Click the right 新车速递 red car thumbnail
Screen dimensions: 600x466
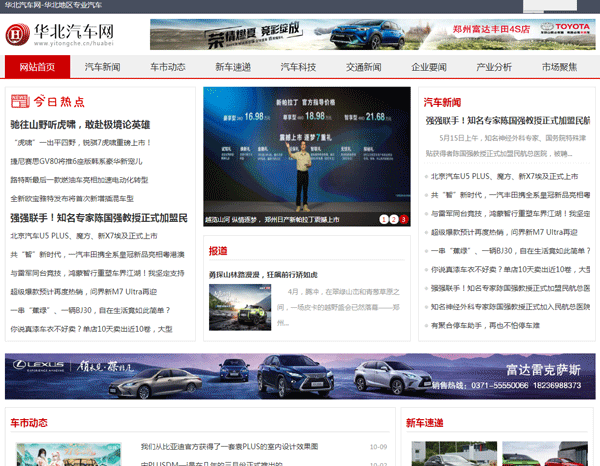pos(545,454)
